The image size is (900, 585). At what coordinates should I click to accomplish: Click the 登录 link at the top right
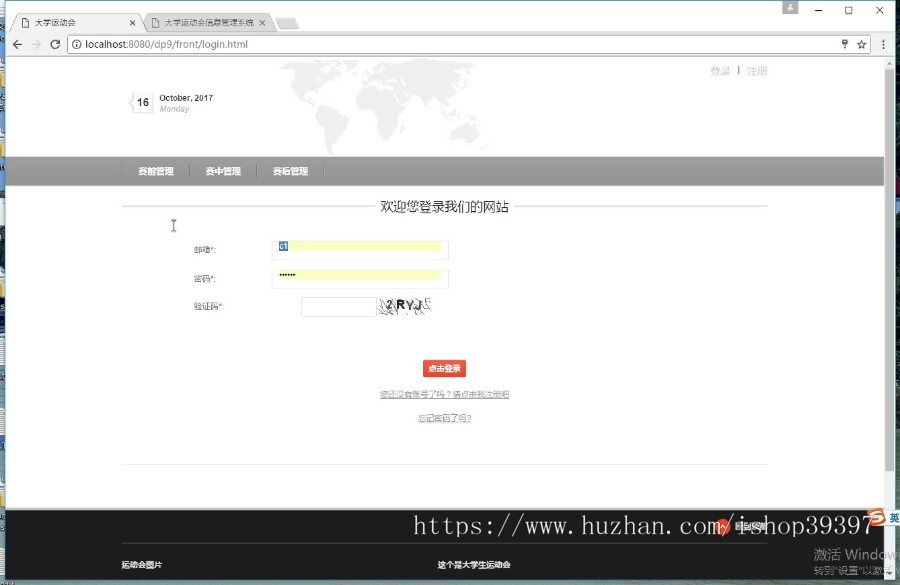720,71
